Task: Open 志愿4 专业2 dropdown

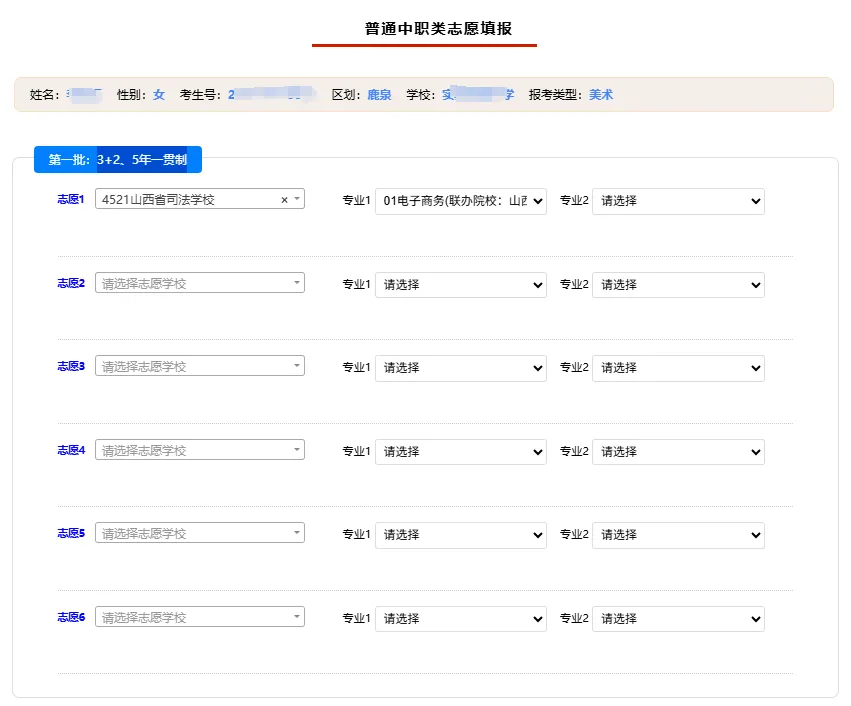Action: coord(678,452)
